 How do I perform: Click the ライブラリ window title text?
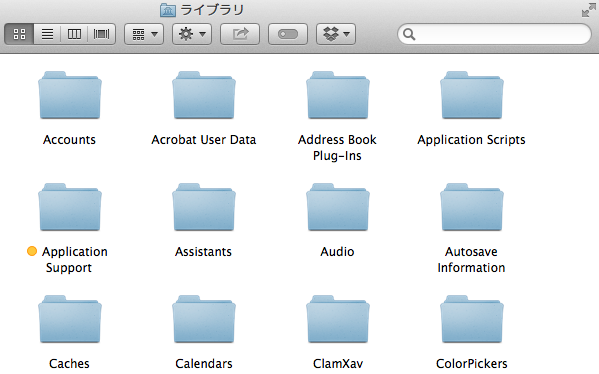point(212,10)
